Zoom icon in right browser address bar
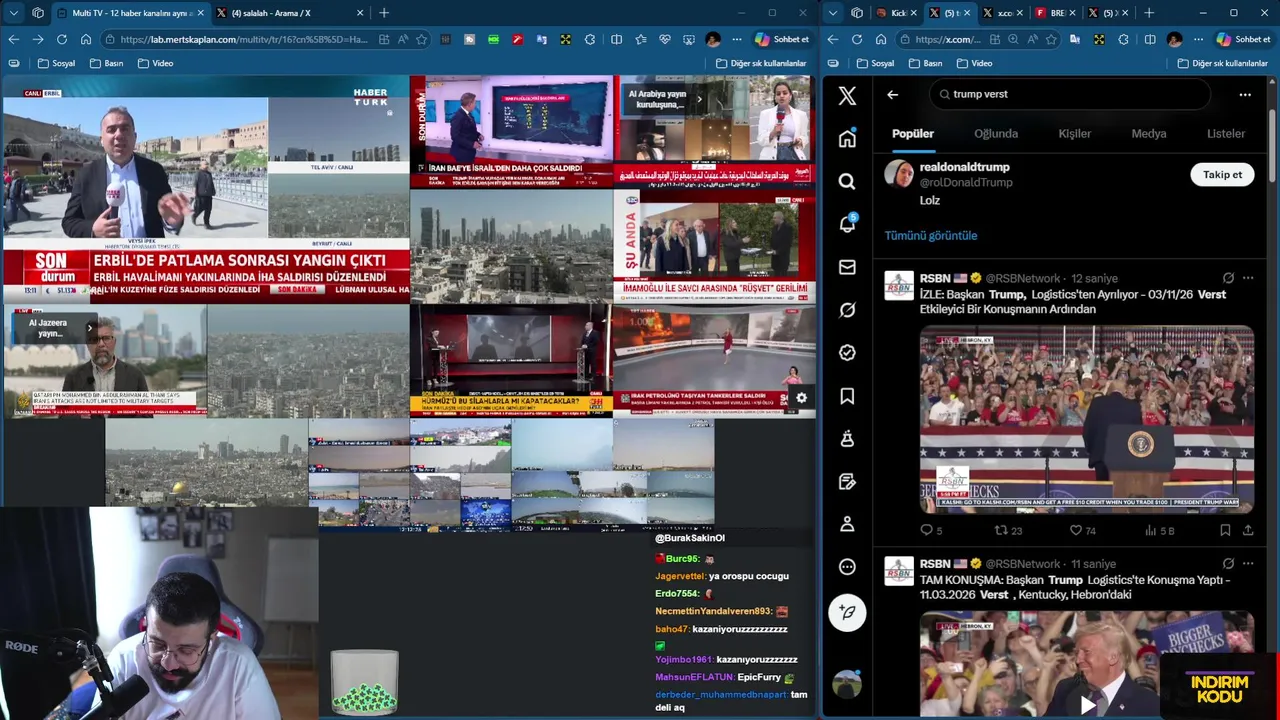Screen dimensions: 1280x720 (x=1013, y=39)
